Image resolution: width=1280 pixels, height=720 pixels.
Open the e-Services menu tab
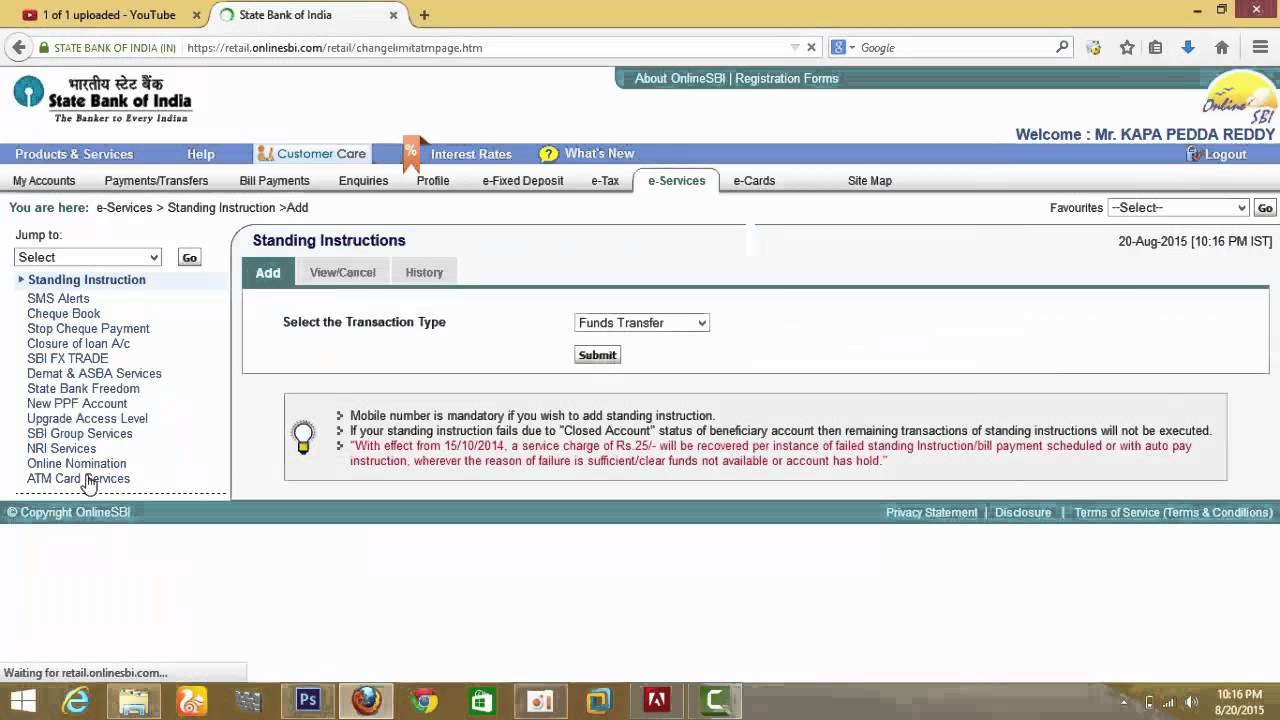tap(676, 181)
